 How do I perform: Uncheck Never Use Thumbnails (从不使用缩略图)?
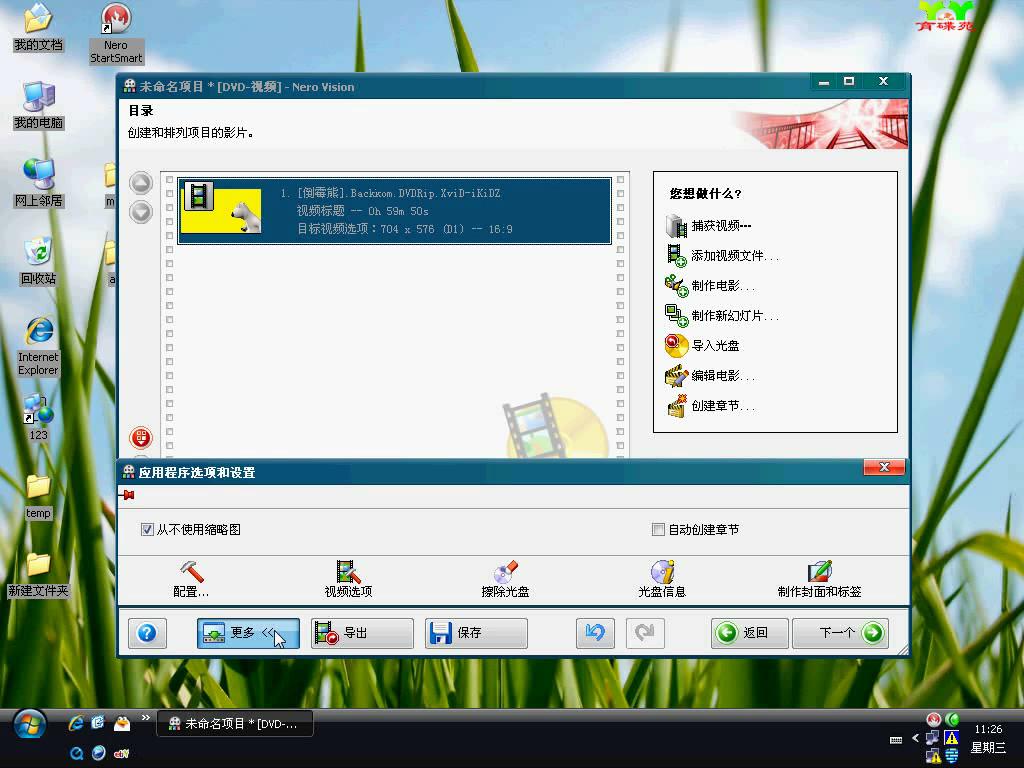pyautogui.click(x=147, y=530)
